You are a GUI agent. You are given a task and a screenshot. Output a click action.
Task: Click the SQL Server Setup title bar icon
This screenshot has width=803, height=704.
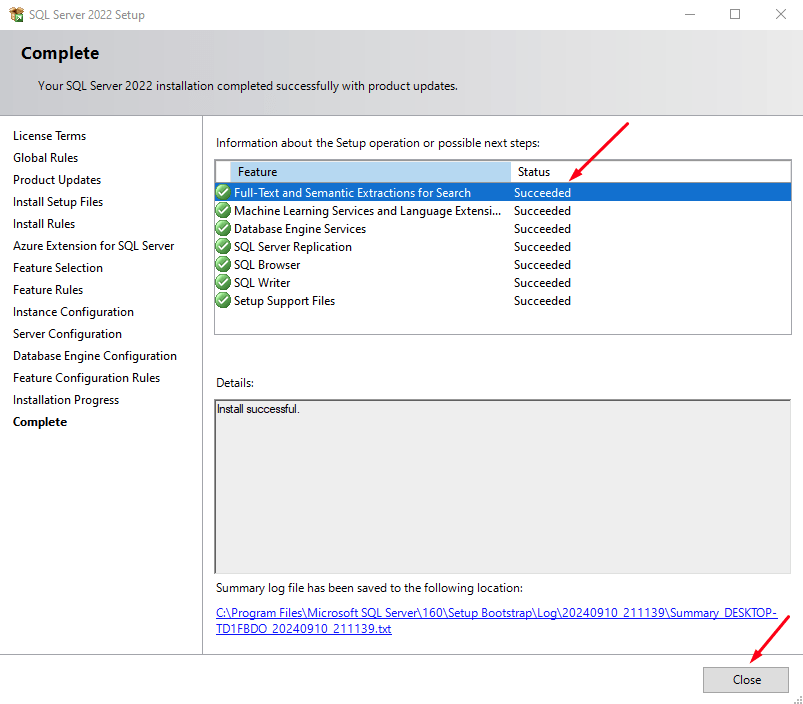point(16,14)
